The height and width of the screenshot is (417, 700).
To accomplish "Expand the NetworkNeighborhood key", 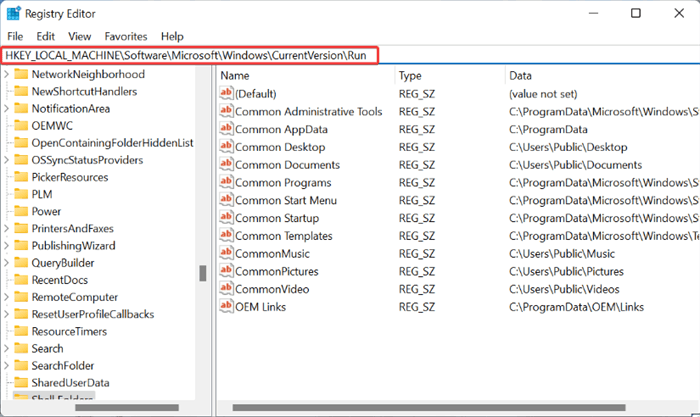I will [8, 74].
